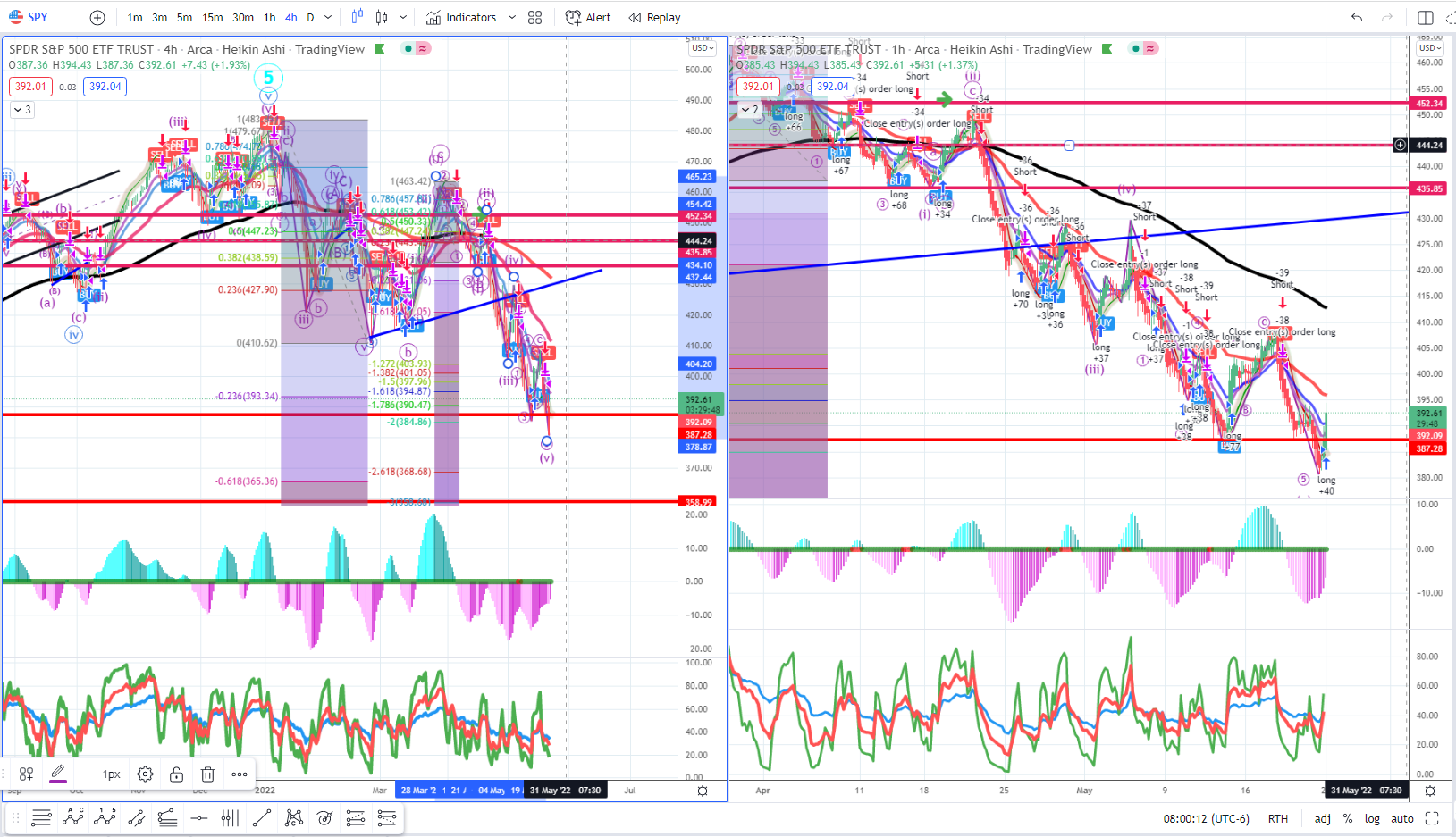
Task: Open chart settings gear on the 4h chart
Action: [703, 791]
